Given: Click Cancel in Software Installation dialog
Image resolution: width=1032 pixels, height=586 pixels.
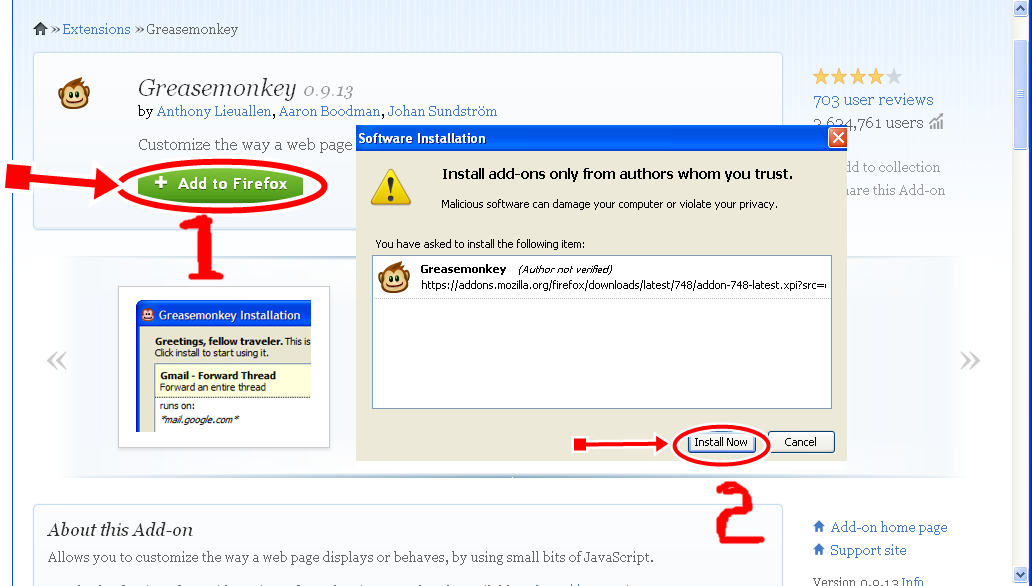Looking at the screenshot, I should [801, 442].
